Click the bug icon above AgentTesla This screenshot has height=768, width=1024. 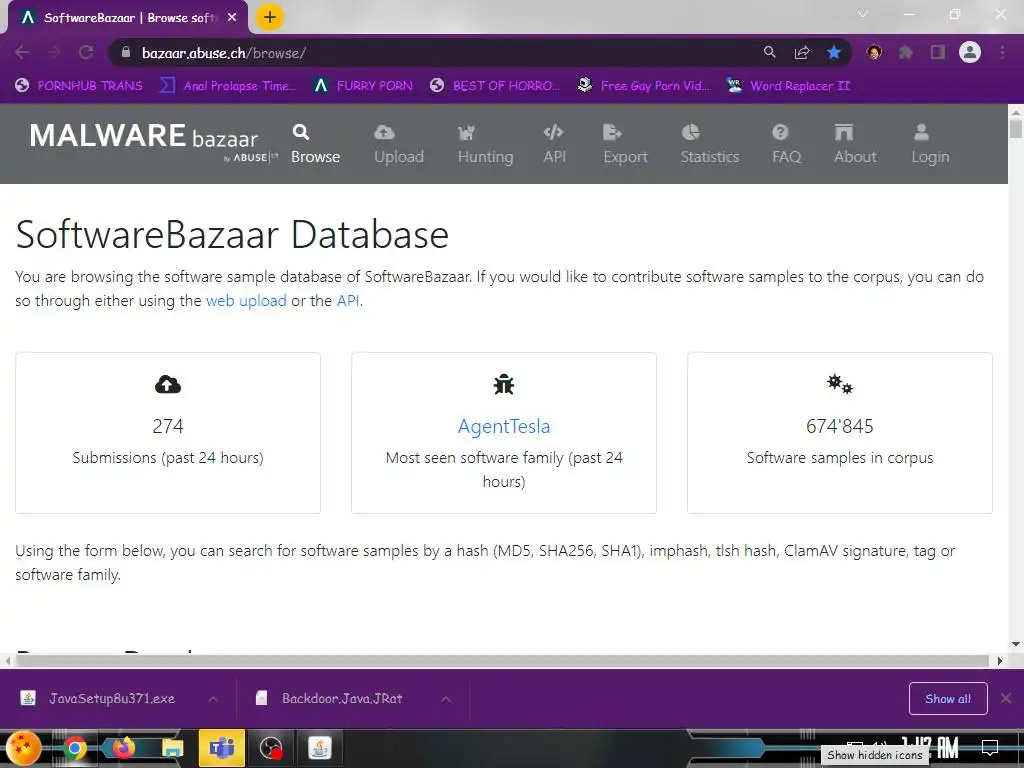pos(504,385)
